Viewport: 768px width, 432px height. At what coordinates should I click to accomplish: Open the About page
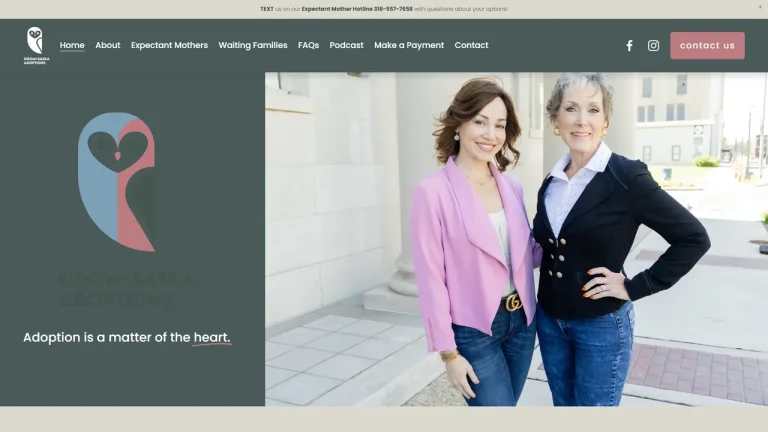108,45
